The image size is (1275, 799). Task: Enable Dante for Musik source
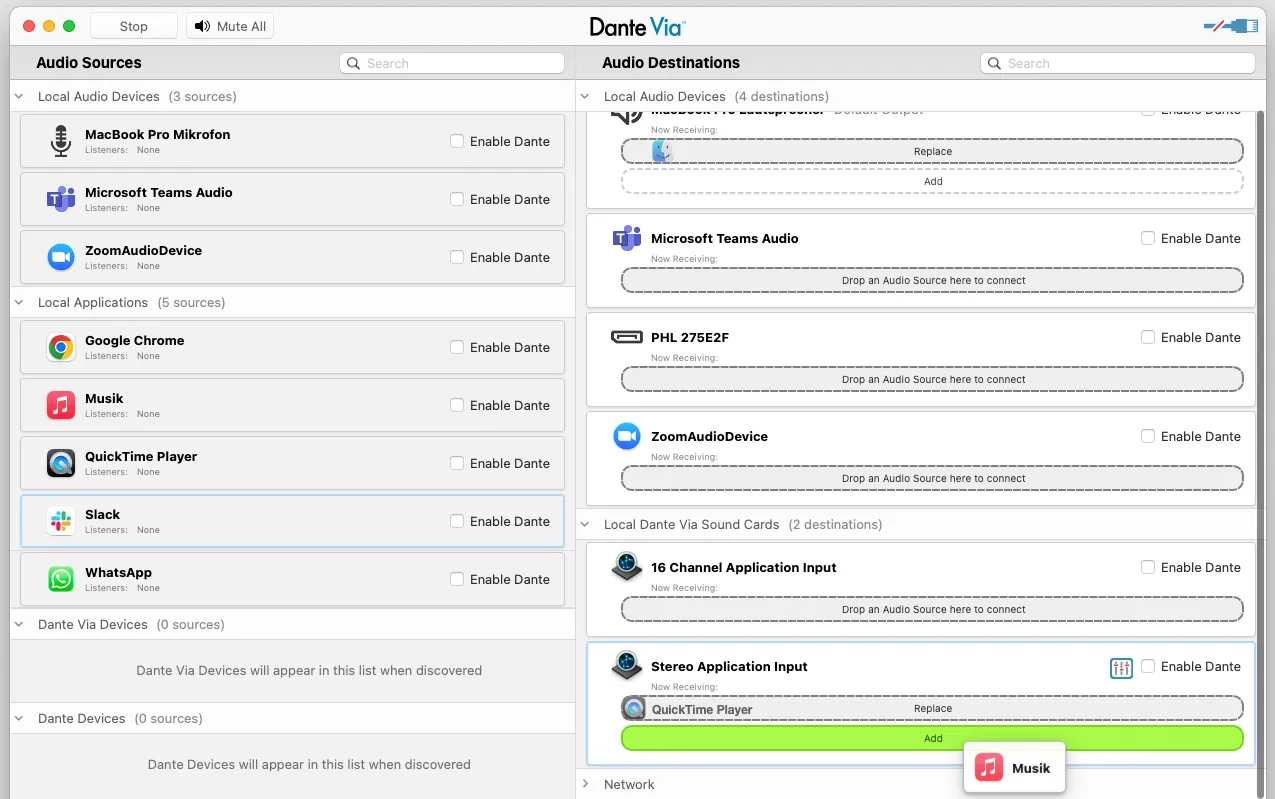pos(457,405)
